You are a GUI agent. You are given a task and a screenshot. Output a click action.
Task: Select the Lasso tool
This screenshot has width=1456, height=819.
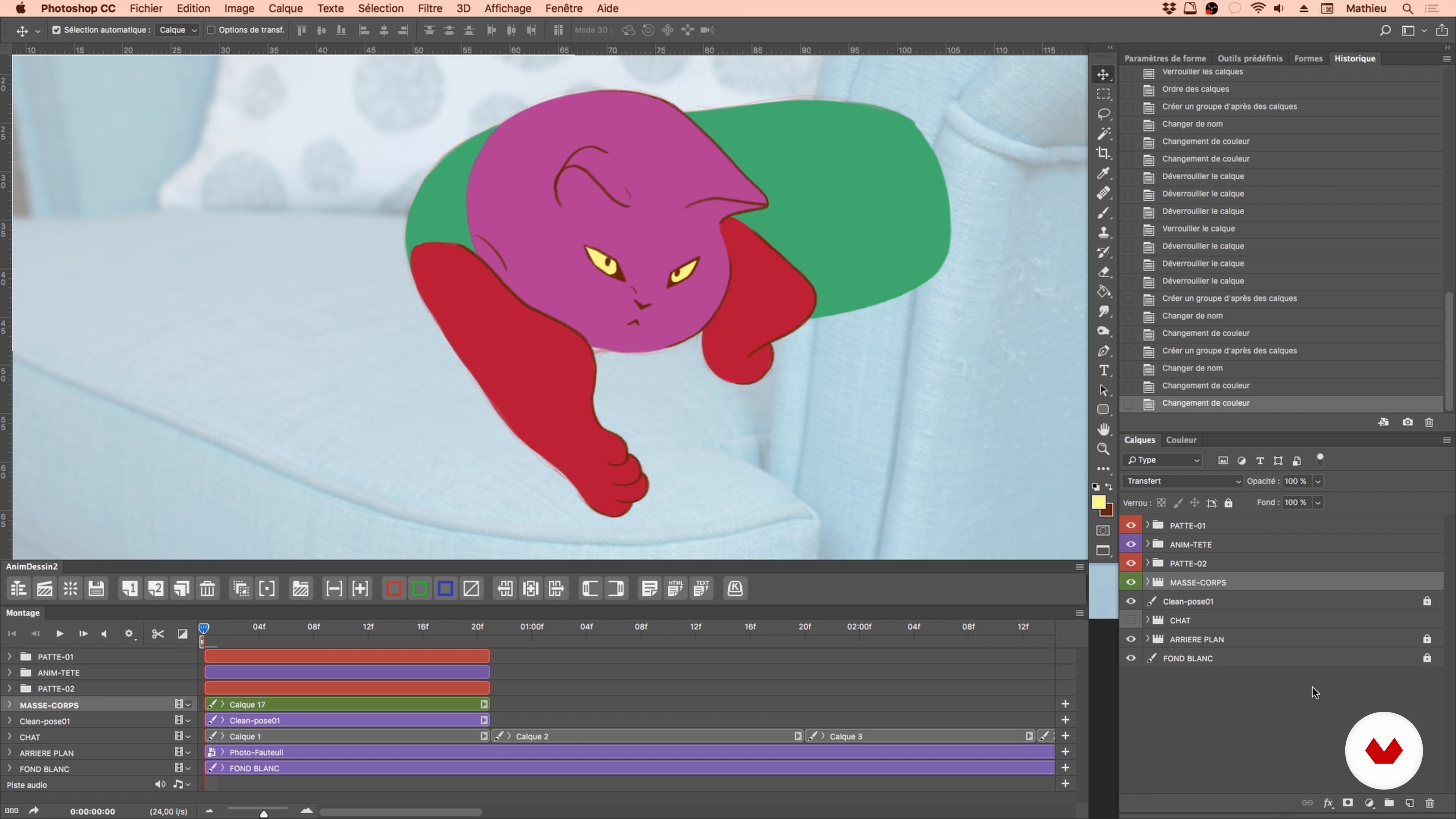tap(1103, 114)
